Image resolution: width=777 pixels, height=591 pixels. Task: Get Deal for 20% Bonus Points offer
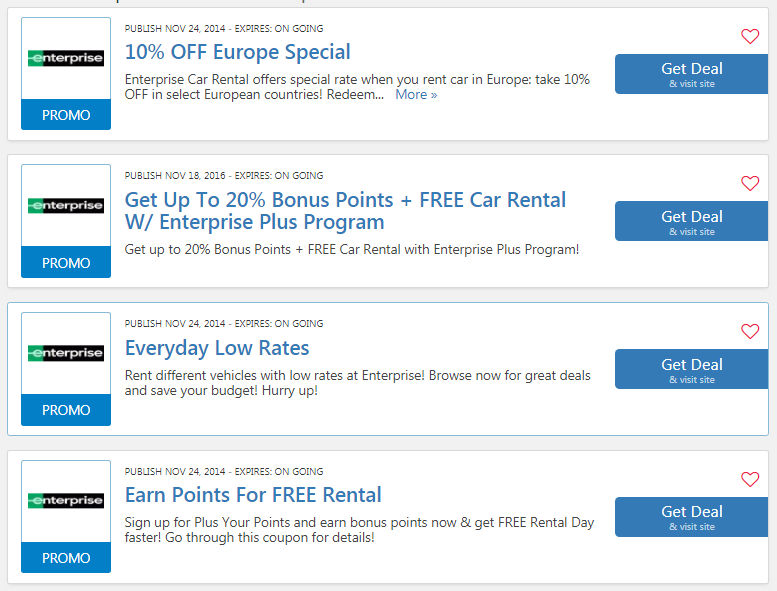click(x=691, y=221)
